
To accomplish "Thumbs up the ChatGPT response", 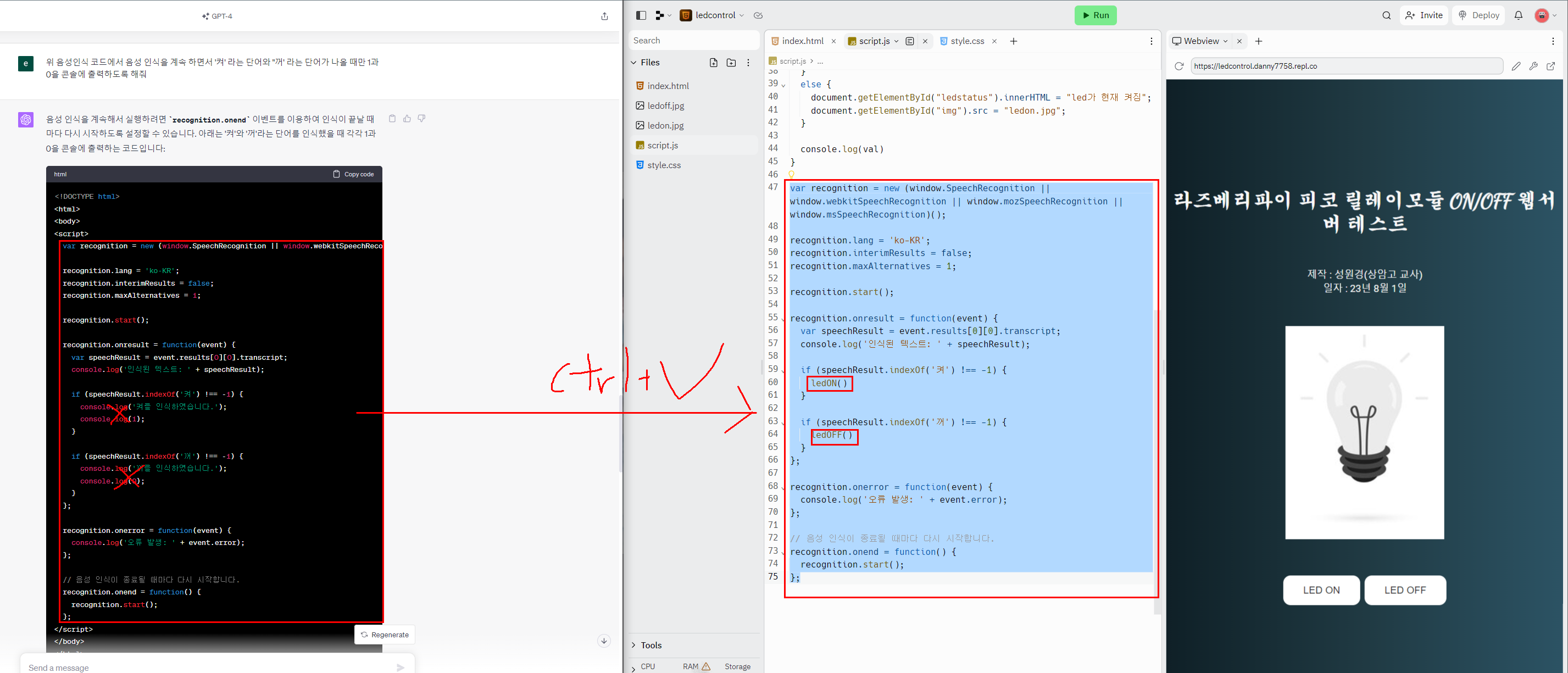I will pos(407,119).
